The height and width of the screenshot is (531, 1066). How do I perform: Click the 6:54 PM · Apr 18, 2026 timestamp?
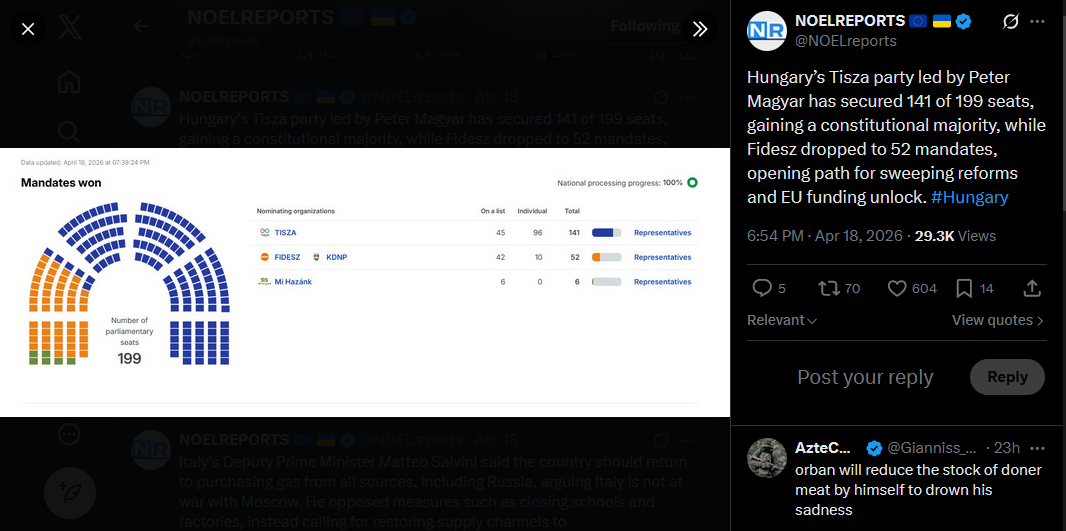(825, 236)
